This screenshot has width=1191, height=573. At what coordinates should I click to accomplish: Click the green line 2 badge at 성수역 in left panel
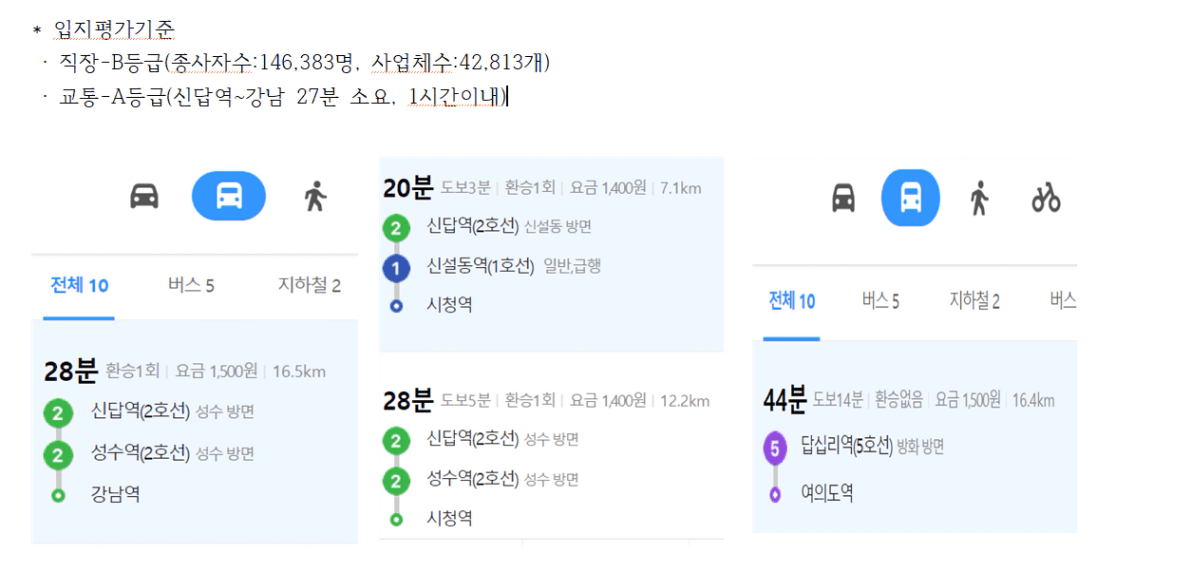pos(58,455)
